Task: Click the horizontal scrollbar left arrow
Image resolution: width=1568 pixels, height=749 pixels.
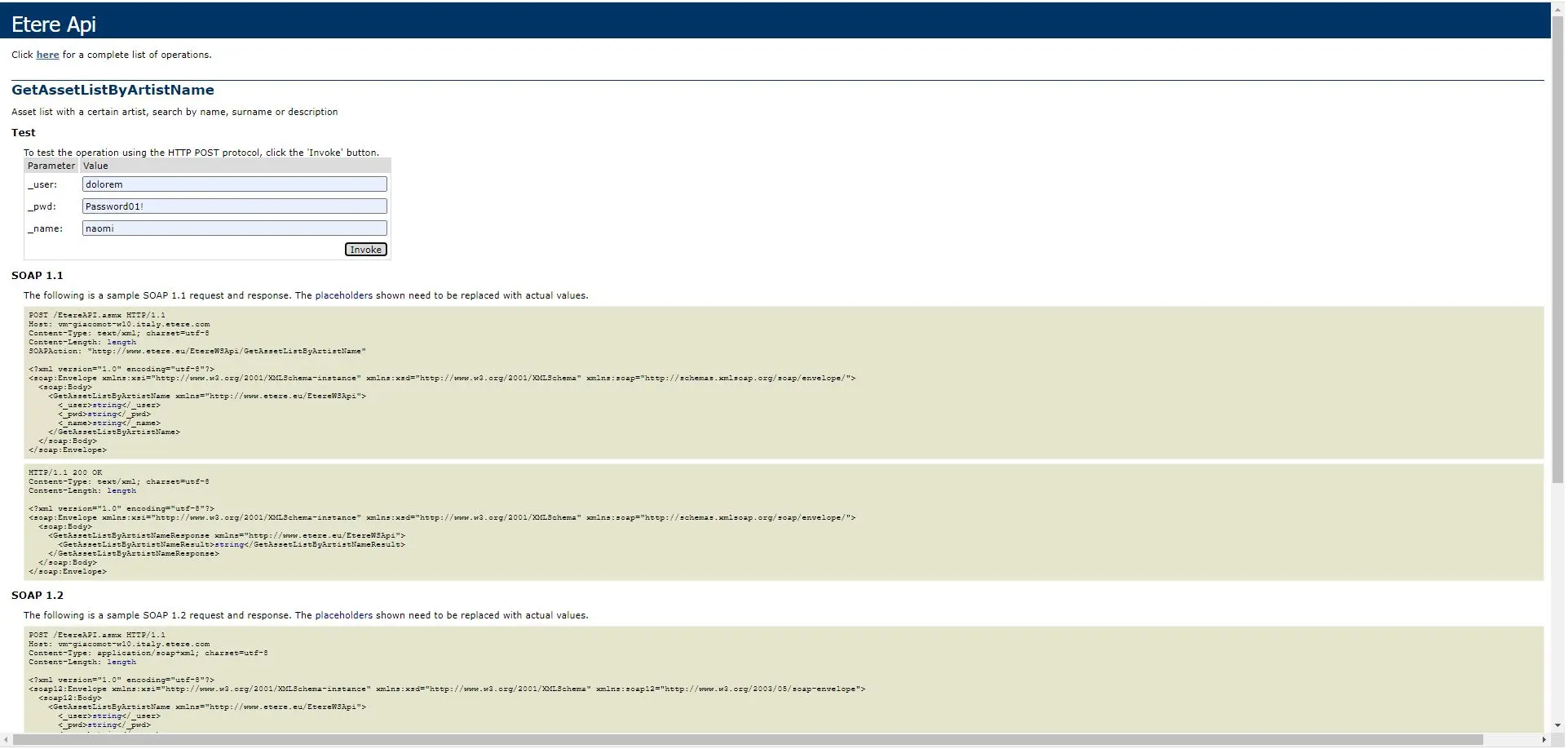Action: click(x=7, y=740)
